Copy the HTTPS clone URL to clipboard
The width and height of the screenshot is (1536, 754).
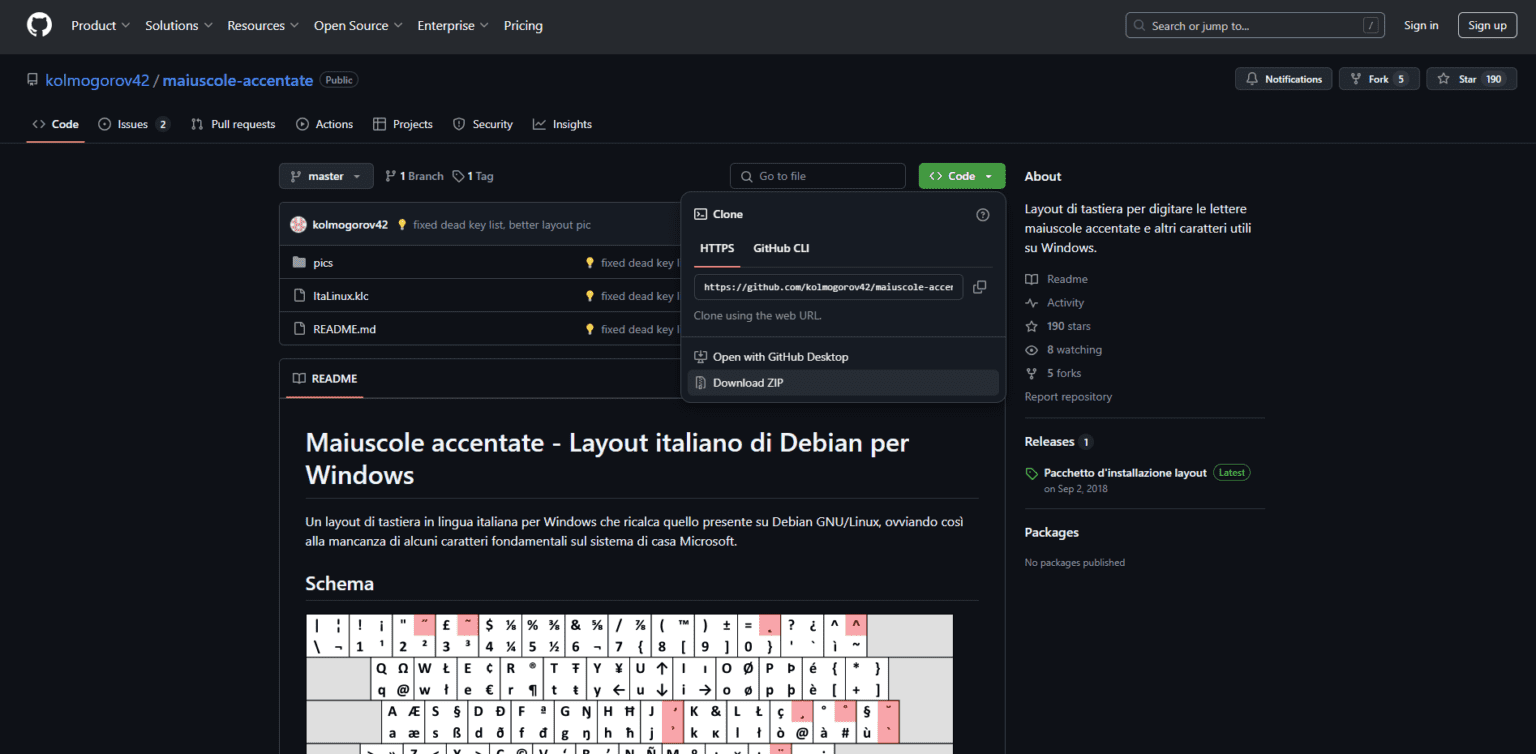tap(979, 287)
